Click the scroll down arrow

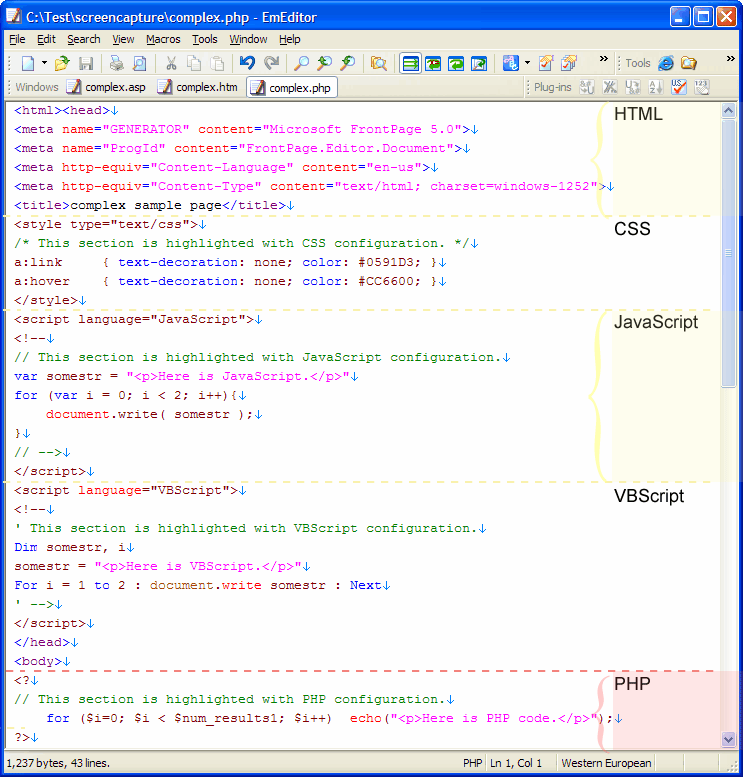[x=728, y=739]
